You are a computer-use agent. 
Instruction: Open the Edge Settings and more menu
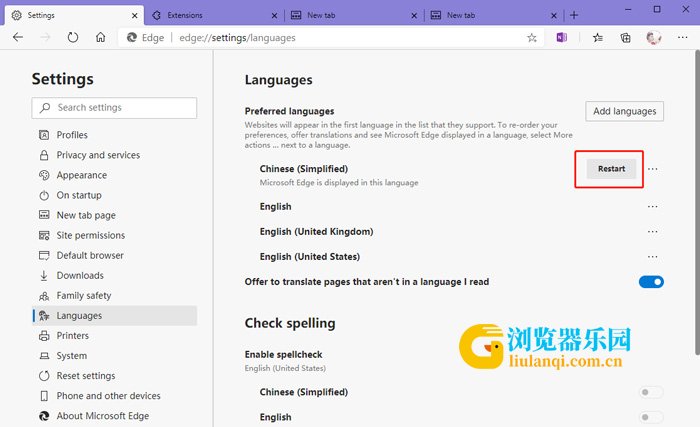point(683,38)
